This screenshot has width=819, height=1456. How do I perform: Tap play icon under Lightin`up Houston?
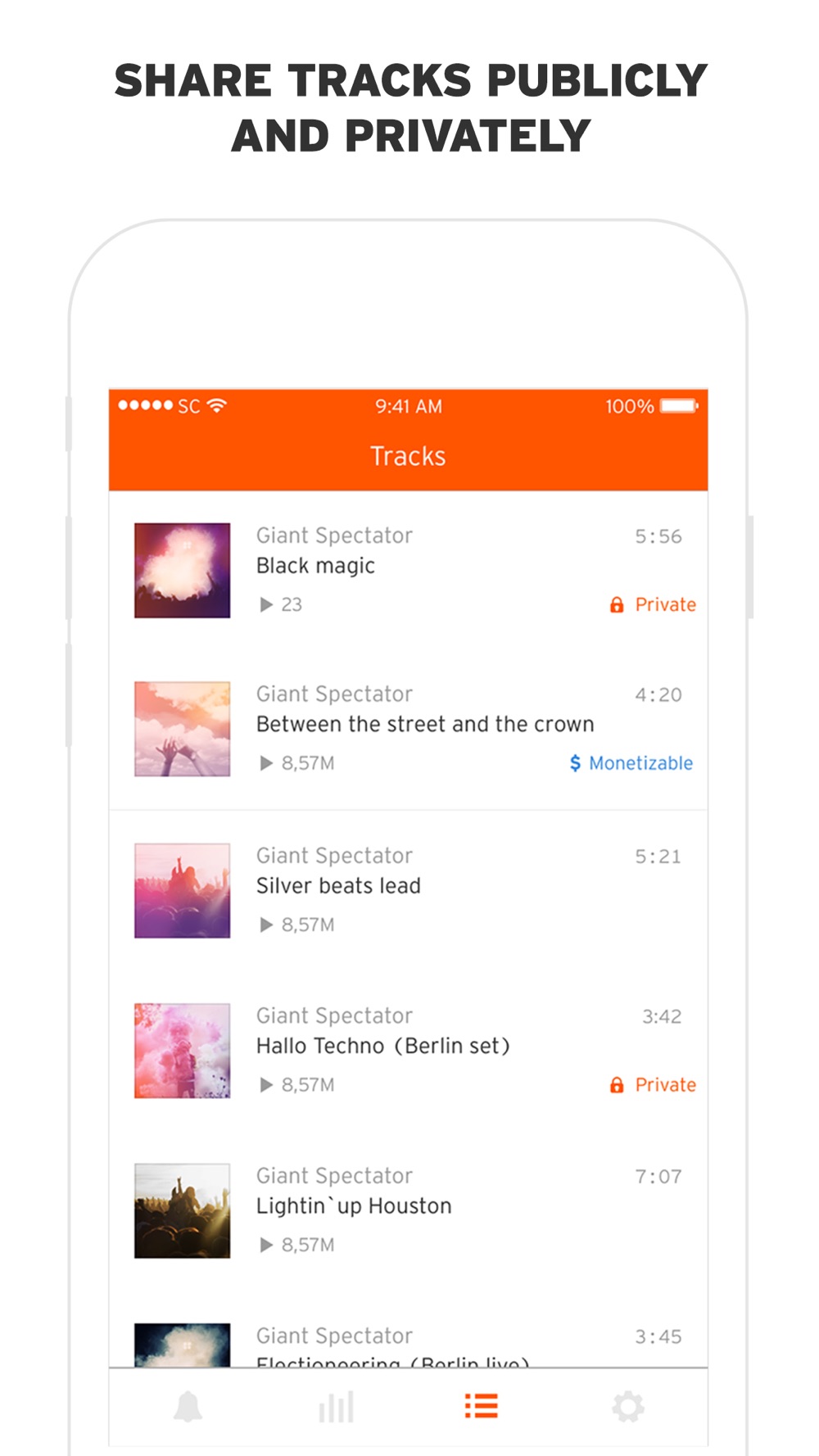tap(266, 1245)
